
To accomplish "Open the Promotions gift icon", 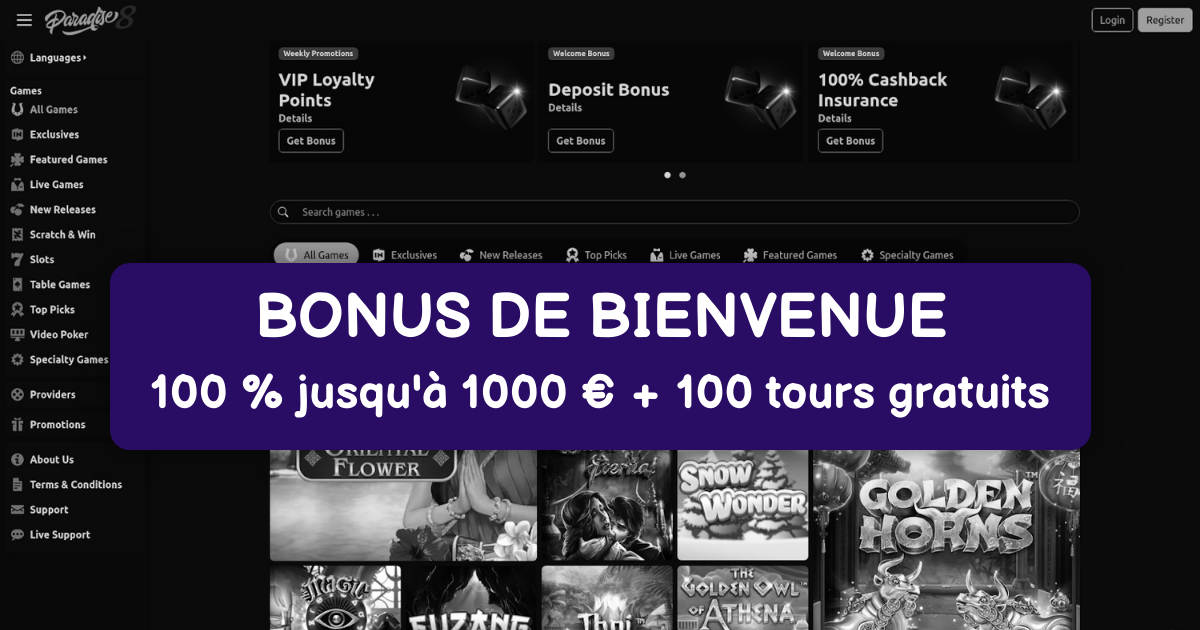I will coord(17,425).
